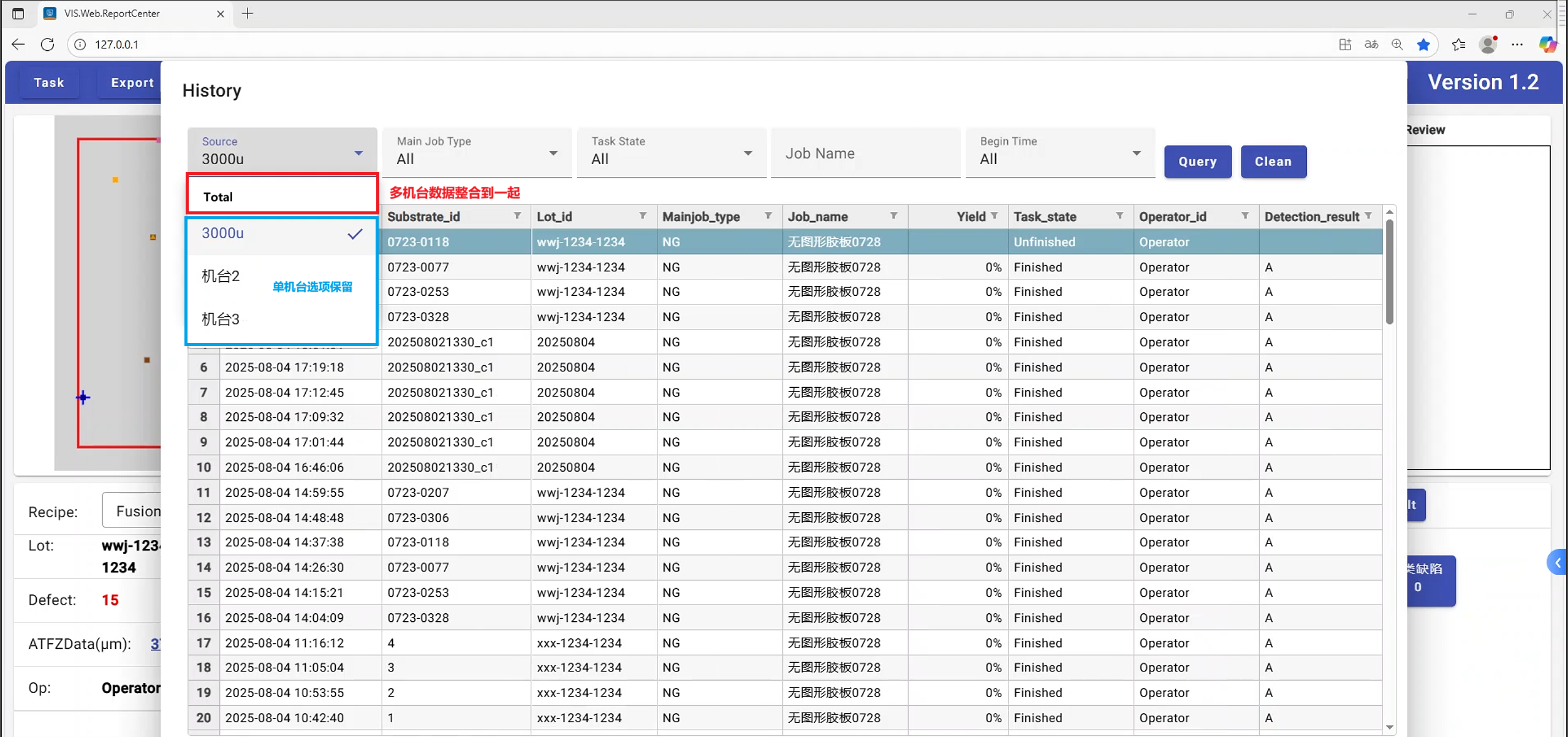
Task: Click the Yield column filter icon
Action: 994,216
